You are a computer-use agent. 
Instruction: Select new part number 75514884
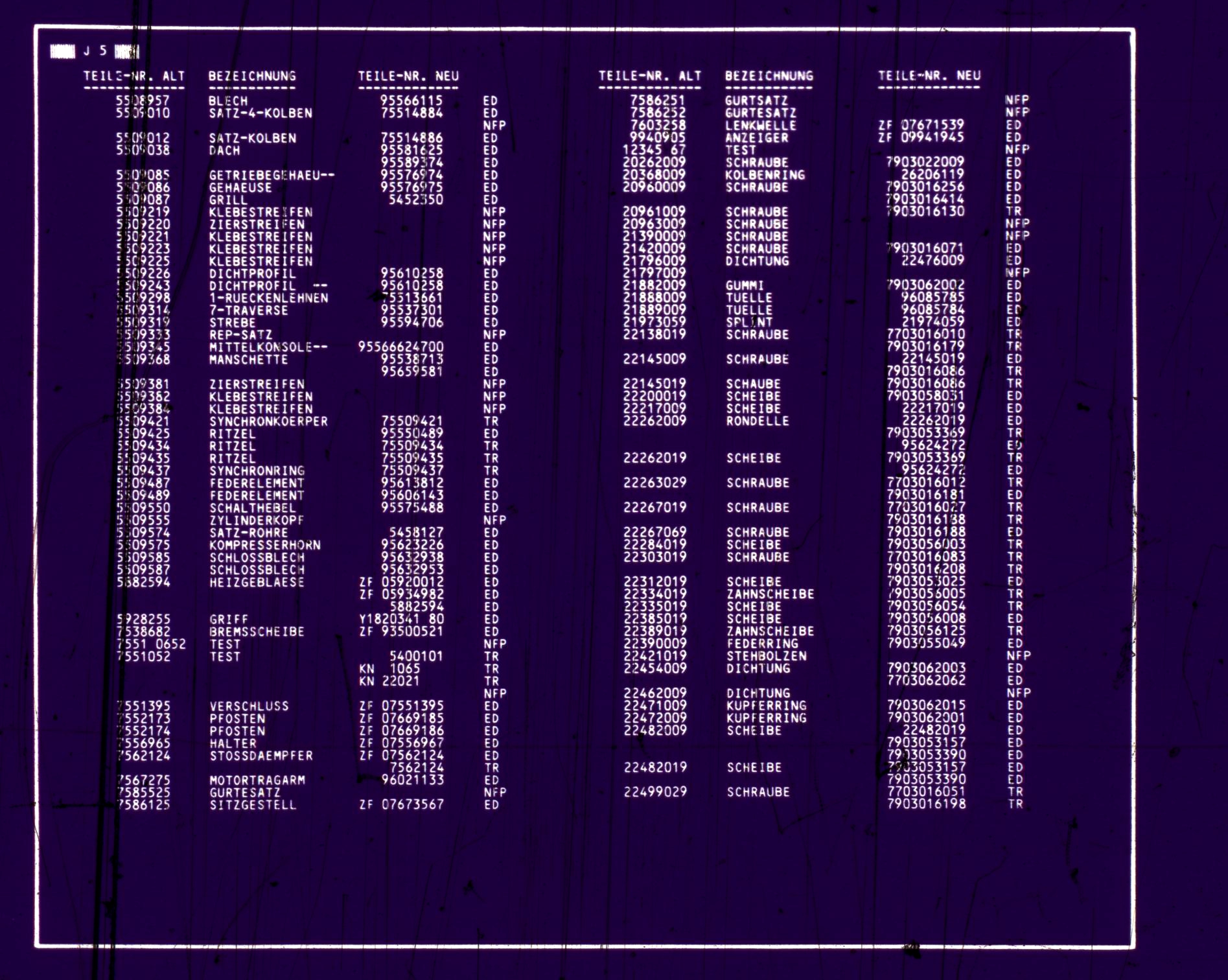pyautogui.click(x=411, y=113)
